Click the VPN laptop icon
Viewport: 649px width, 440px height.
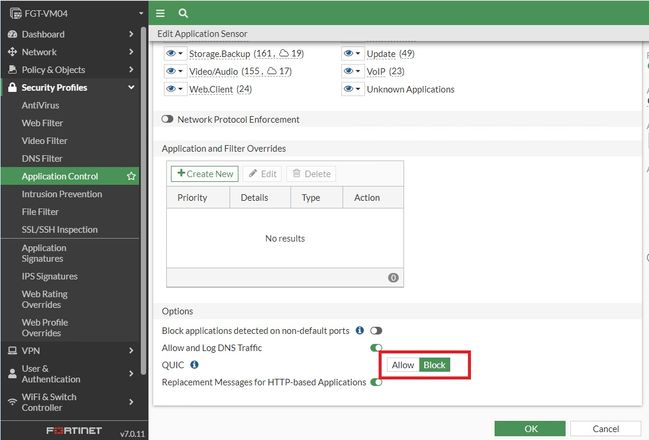[x=12, y=351]
